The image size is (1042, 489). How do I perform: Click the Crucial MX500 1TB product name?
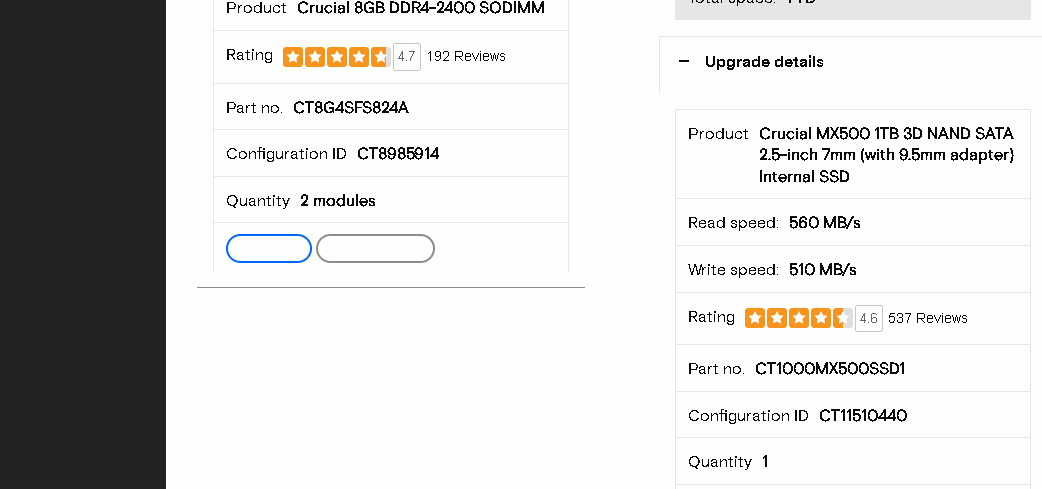pyautogui.click(x=886, y=155)
